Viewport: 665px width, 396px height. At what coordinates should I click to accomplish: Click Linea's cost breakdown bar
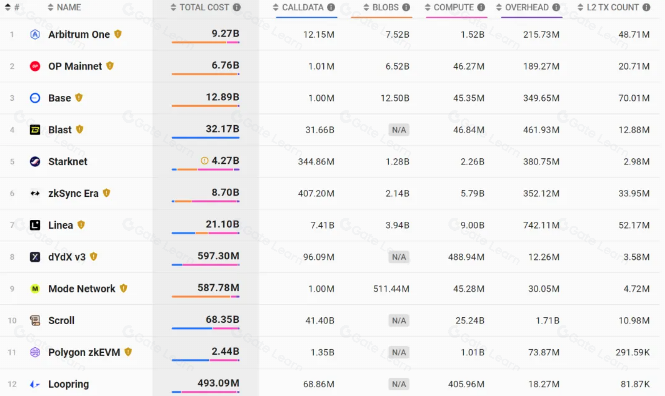[x=206, y=233]
